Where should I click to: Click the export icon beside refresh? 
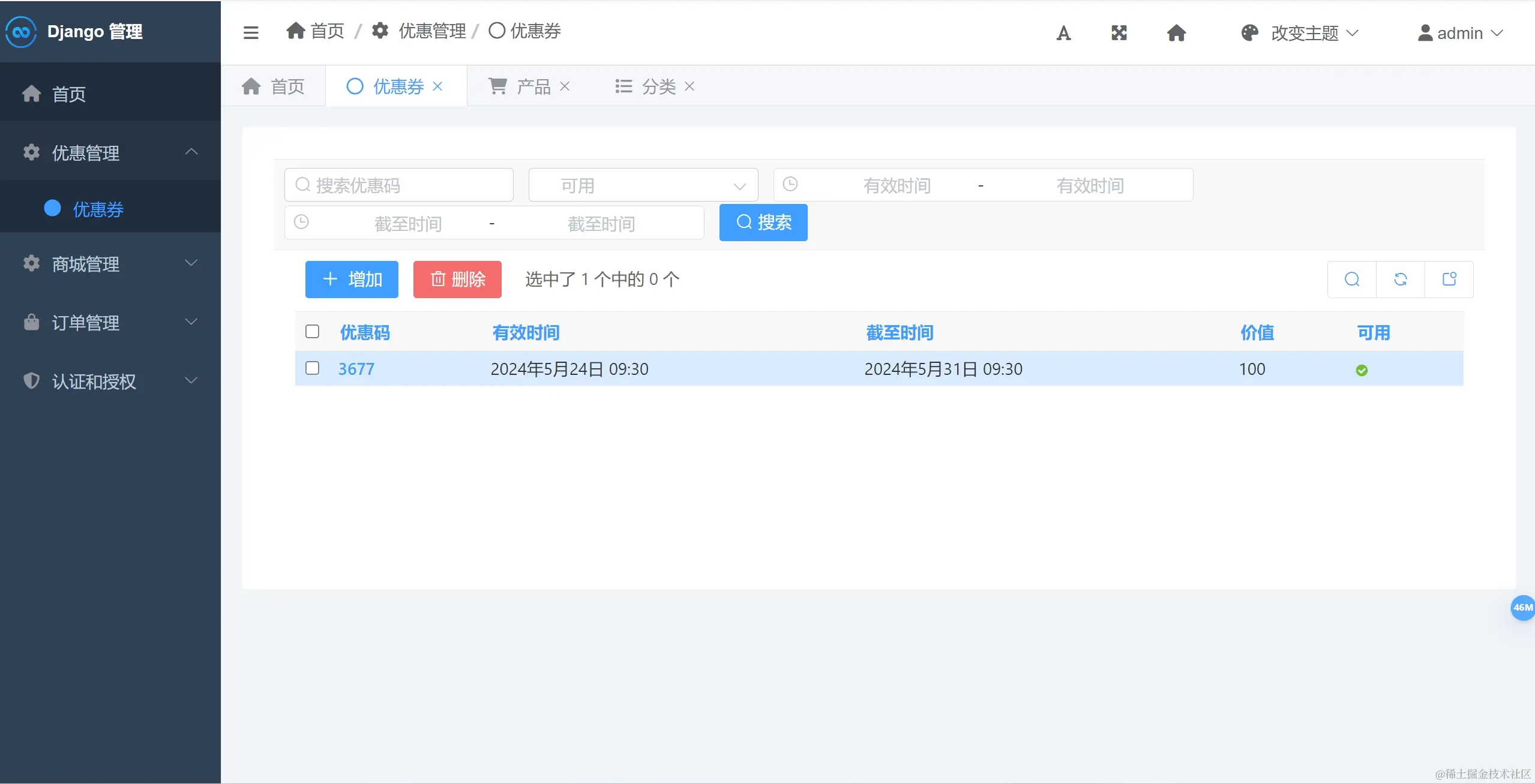click(x=1449, y=280)
